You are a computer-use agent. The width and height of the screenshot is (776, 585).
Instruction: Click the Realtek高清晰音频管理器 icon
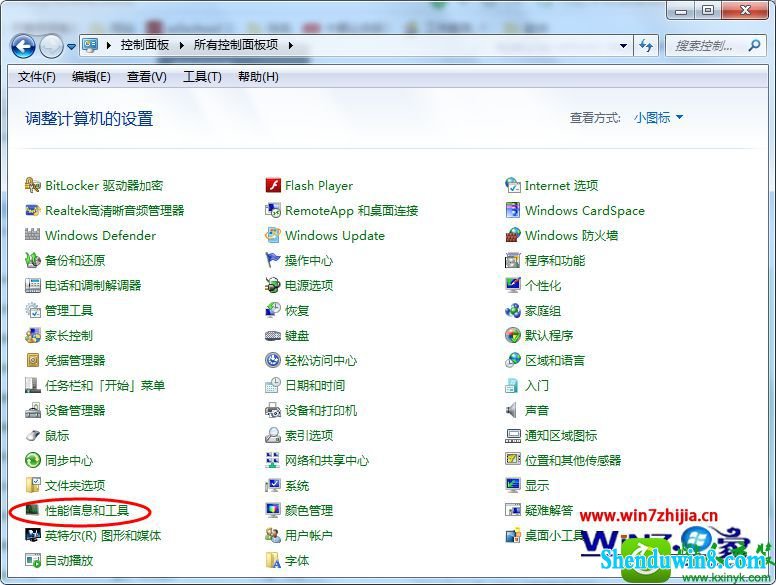[x=33, y=210]
